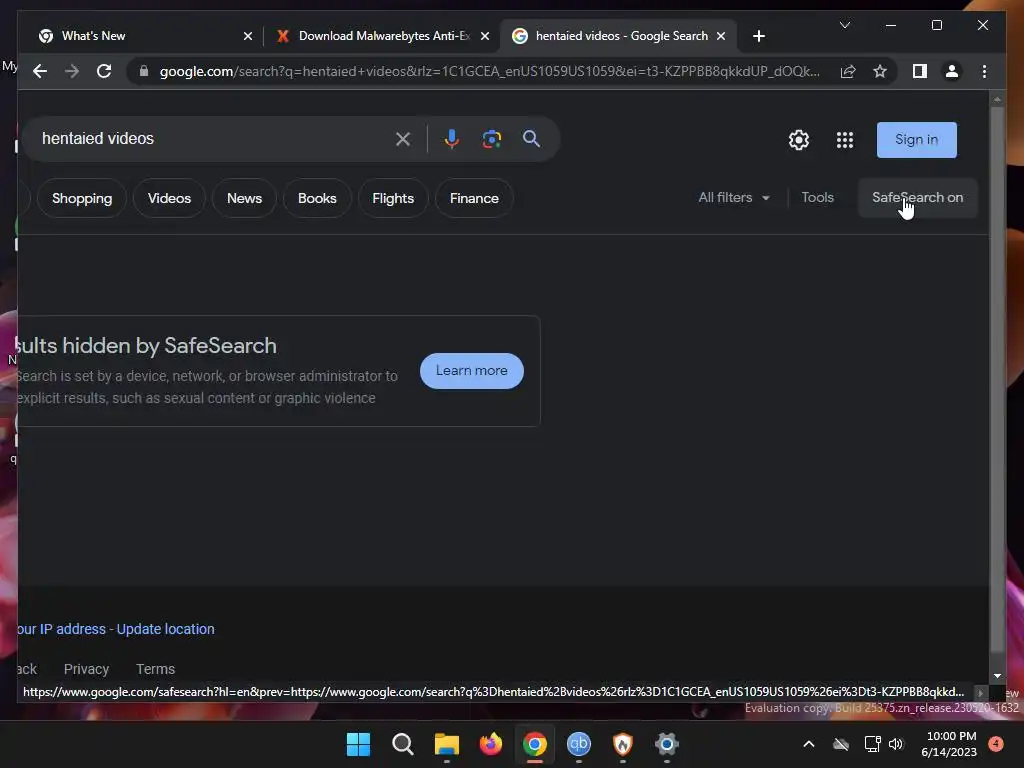Open Chrome three-dot menu
Screen dimensions: 1024x768
pos(984,71)
